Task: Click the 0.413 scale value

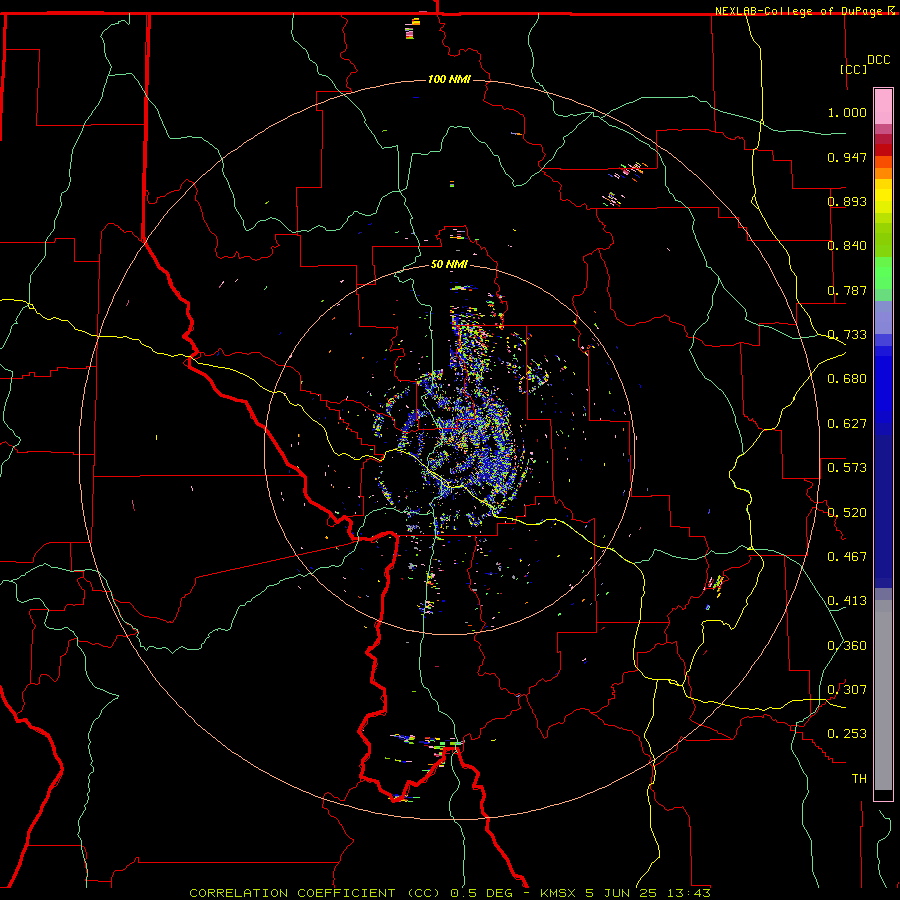Action: coord(847,601)
